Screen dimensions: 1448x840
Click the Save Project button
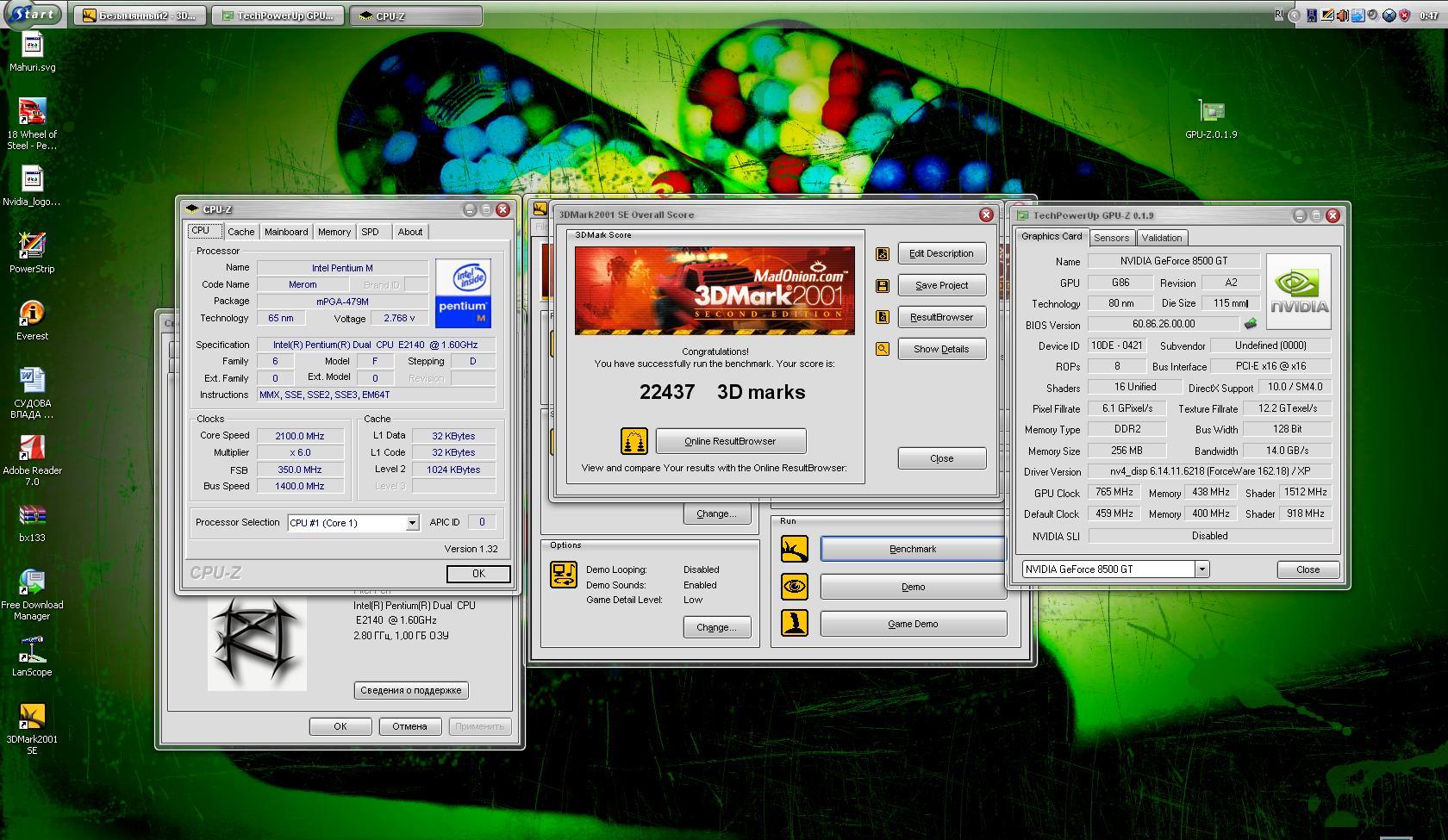[941, 285]
